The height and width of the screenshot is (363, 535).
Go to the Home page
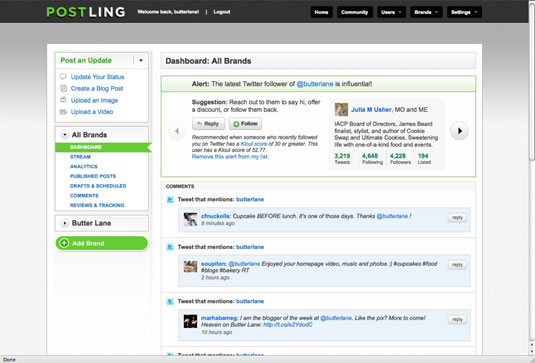[x=321, y=12]
